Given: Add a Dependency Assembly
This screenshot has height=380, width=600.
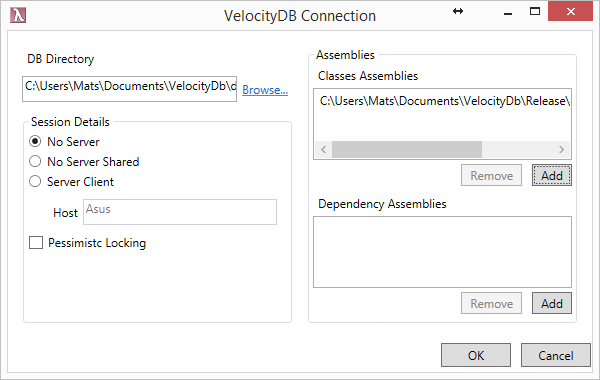Looking at the screenshot, I should pos(551,303).
